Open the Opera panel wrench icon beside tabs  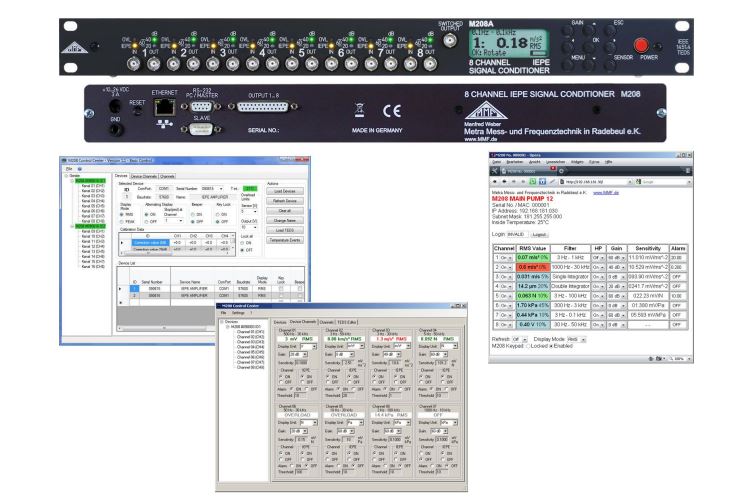click(x=494, y=171)
